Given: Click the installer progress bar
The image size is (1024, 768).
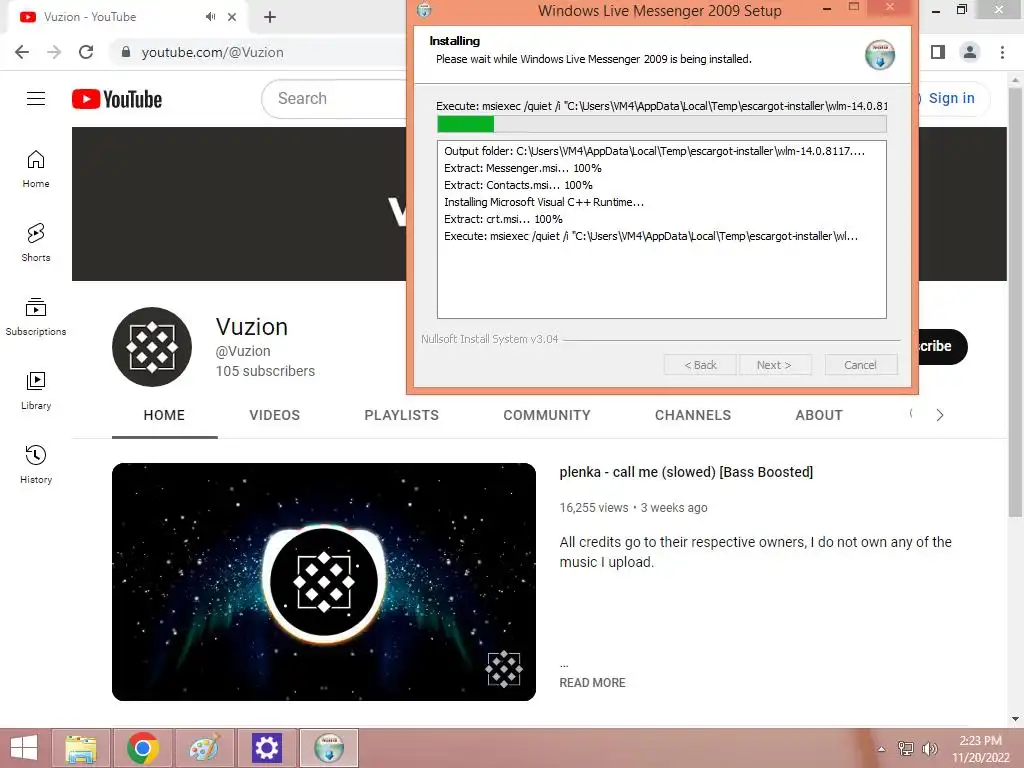Looking at the screenshot, I should (662, 123).
